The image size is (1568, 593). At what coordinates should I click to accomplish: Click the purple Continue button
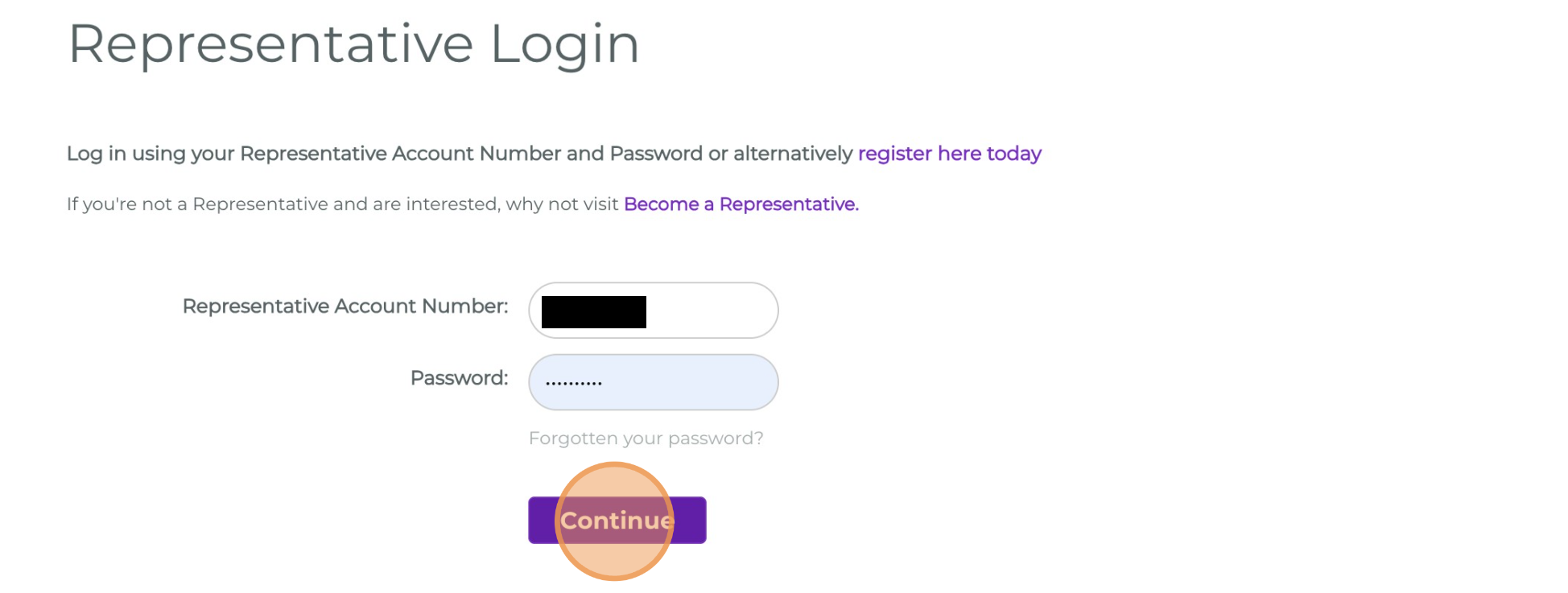point(617,521)
